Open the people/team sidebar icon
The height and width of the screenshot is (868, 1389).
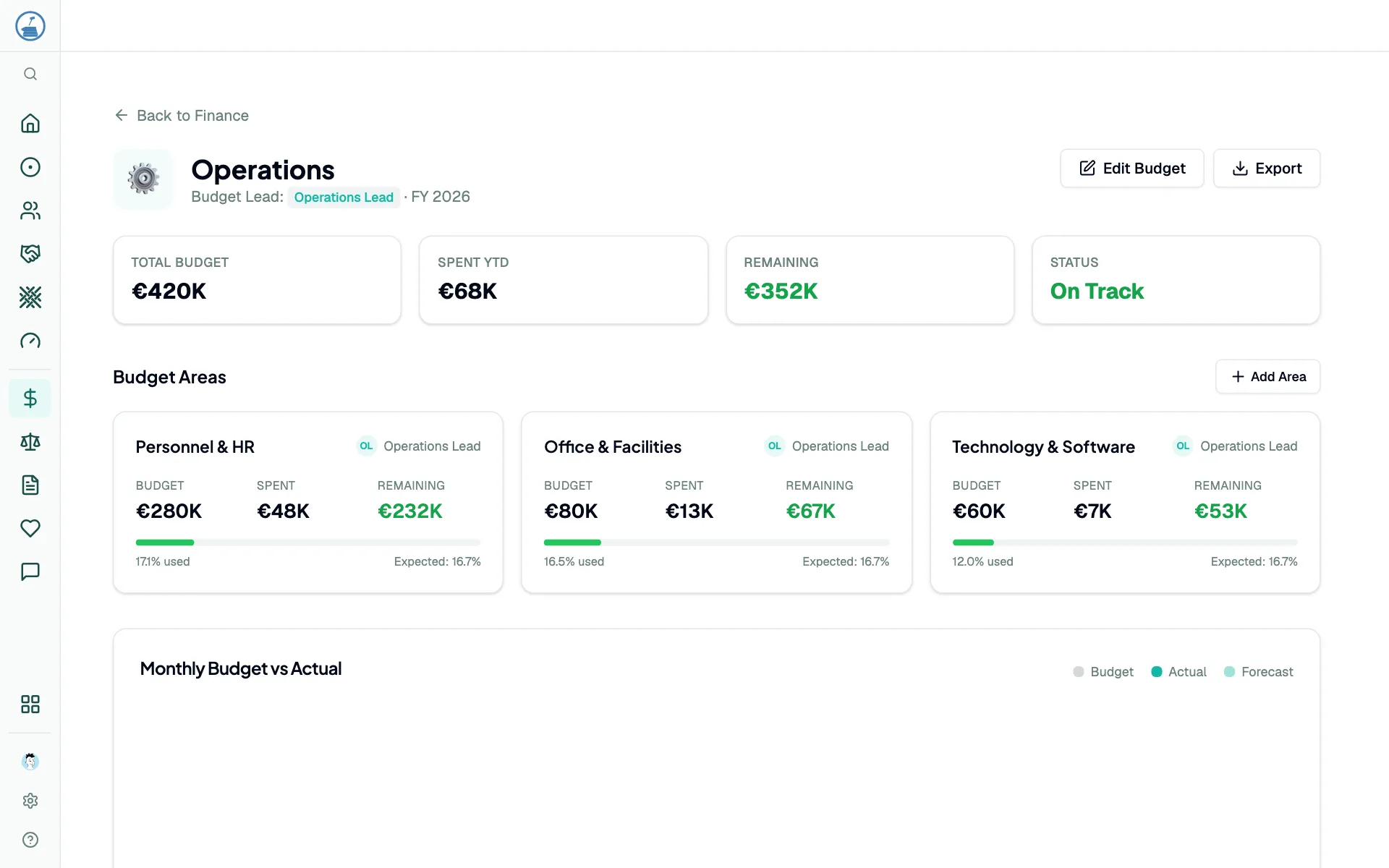point(30,210)
